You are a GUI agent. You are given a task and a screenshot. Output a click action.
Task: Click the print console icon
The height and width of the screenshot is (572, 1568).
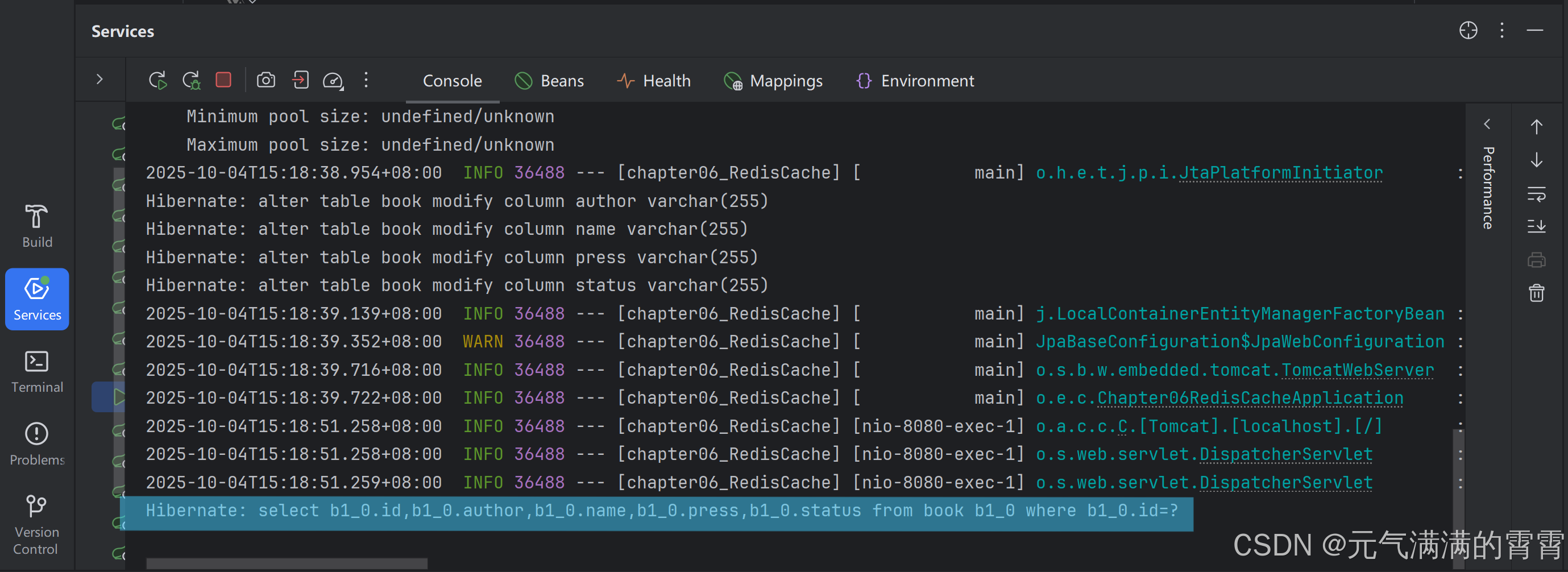(x=1536, y=260)
